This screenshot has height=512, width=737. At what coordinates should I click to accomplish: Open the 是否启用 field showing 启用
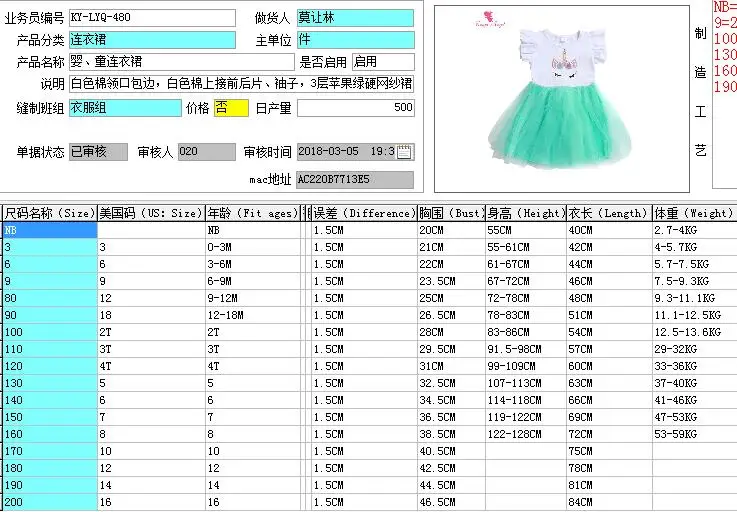(x=383, y=62)
